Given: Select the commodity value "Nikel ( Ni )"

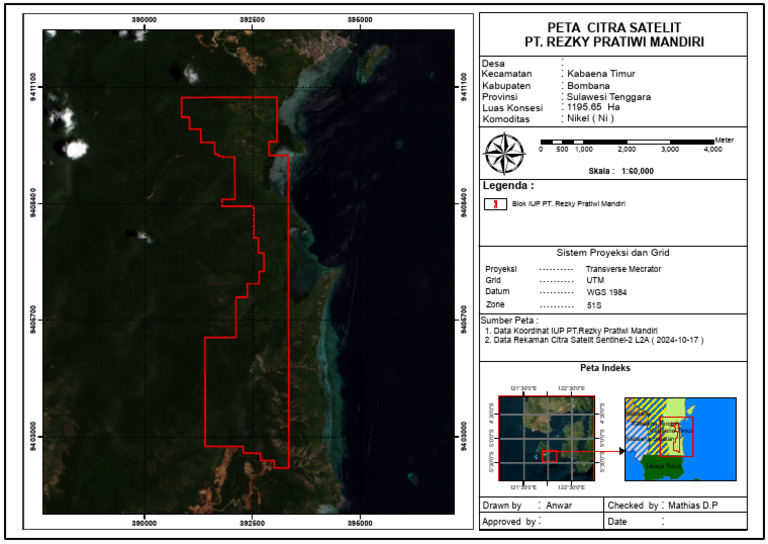Looking at the screenshot, I should [x=590, y=118].
